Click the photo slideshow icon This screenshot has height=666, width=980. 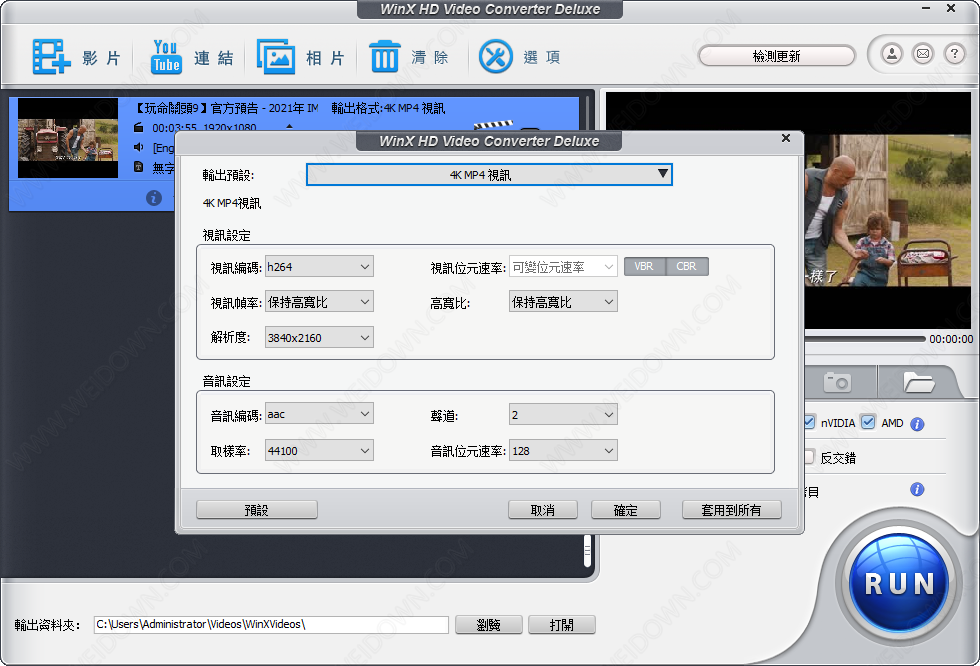tap(276, 57)
